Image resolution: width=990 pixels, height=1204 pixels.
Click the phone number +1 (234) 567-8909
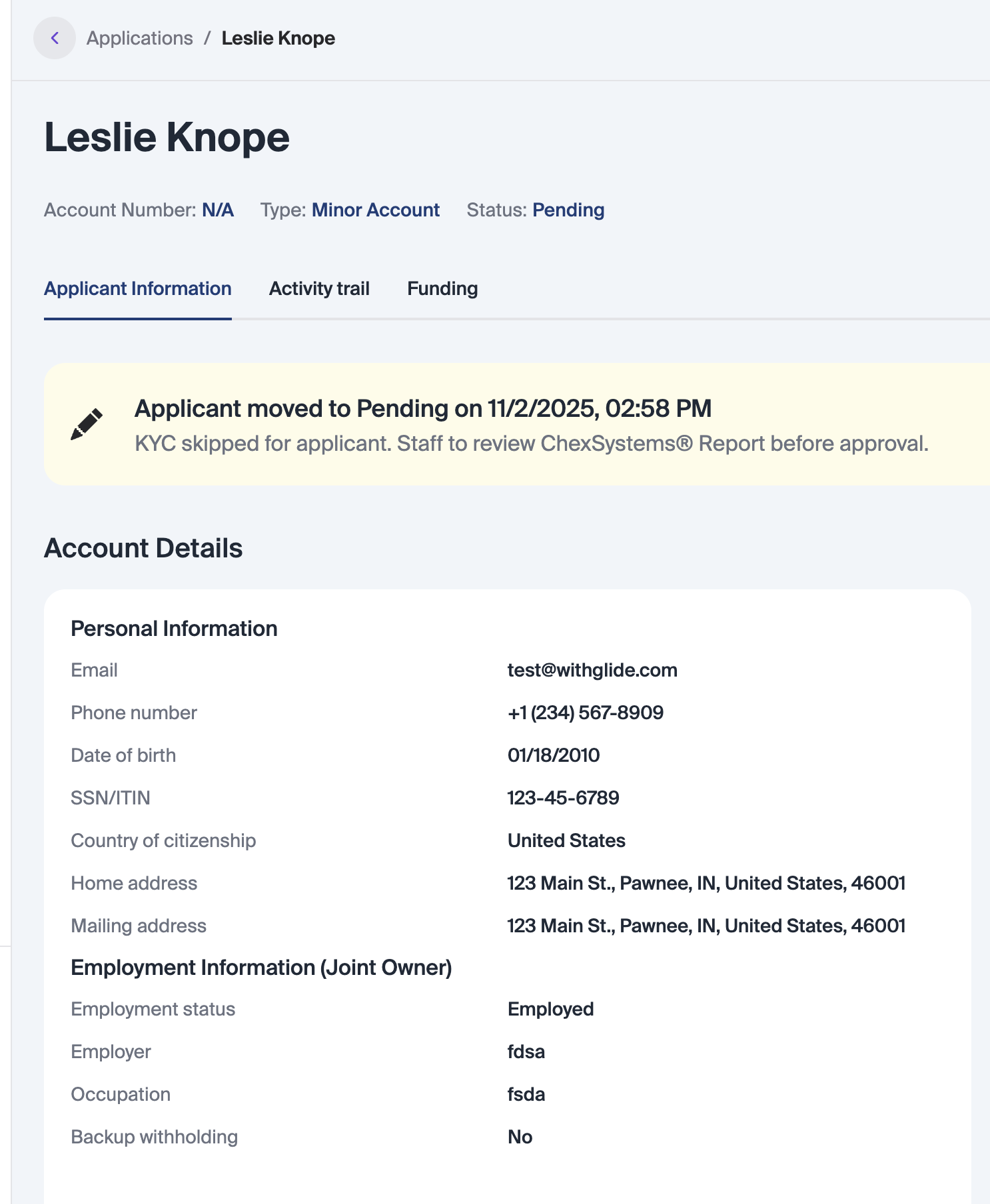coord(585,713)
